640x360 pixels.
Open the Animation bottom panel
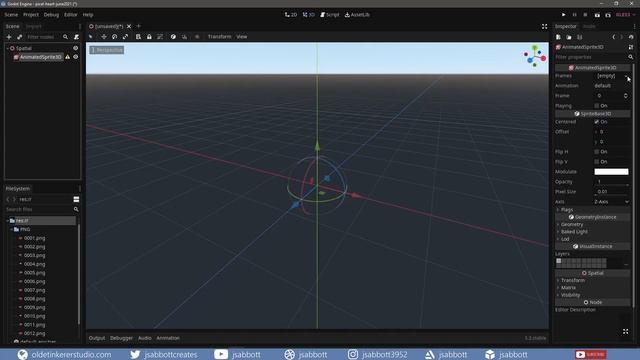click(168, 338)
